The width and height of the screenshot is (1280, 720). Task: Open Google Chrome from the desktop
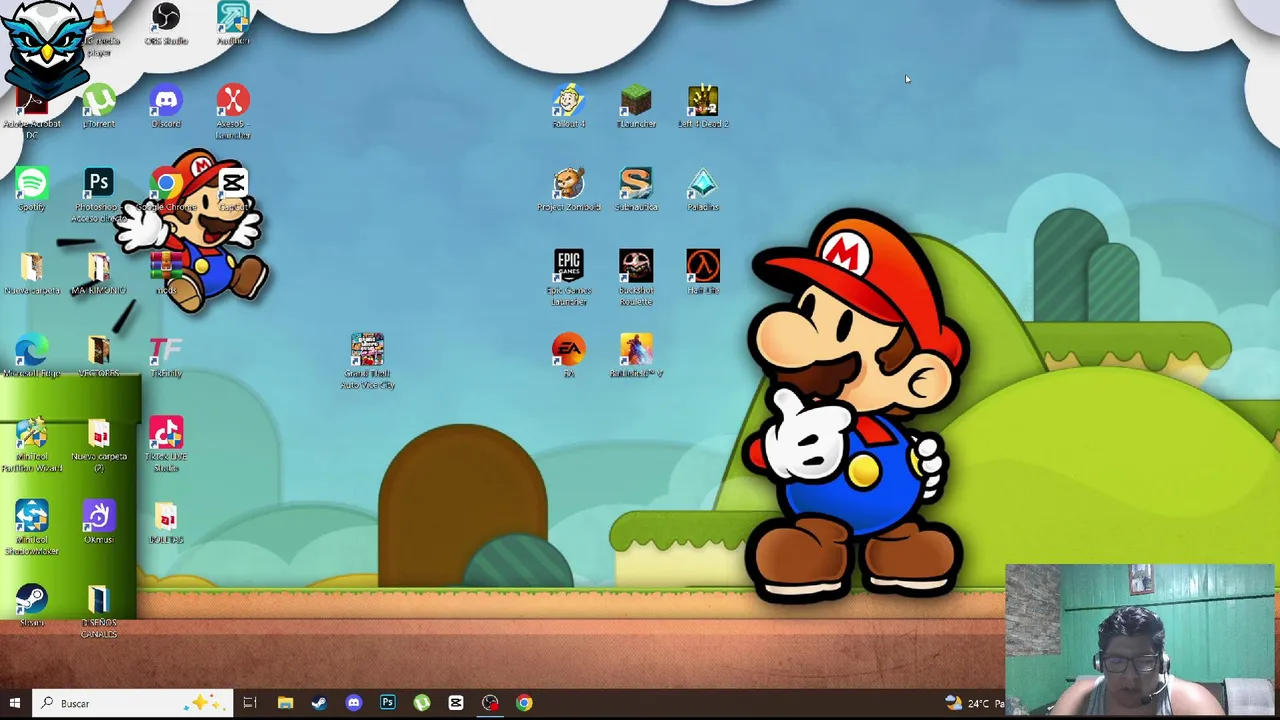pos(166,190)
